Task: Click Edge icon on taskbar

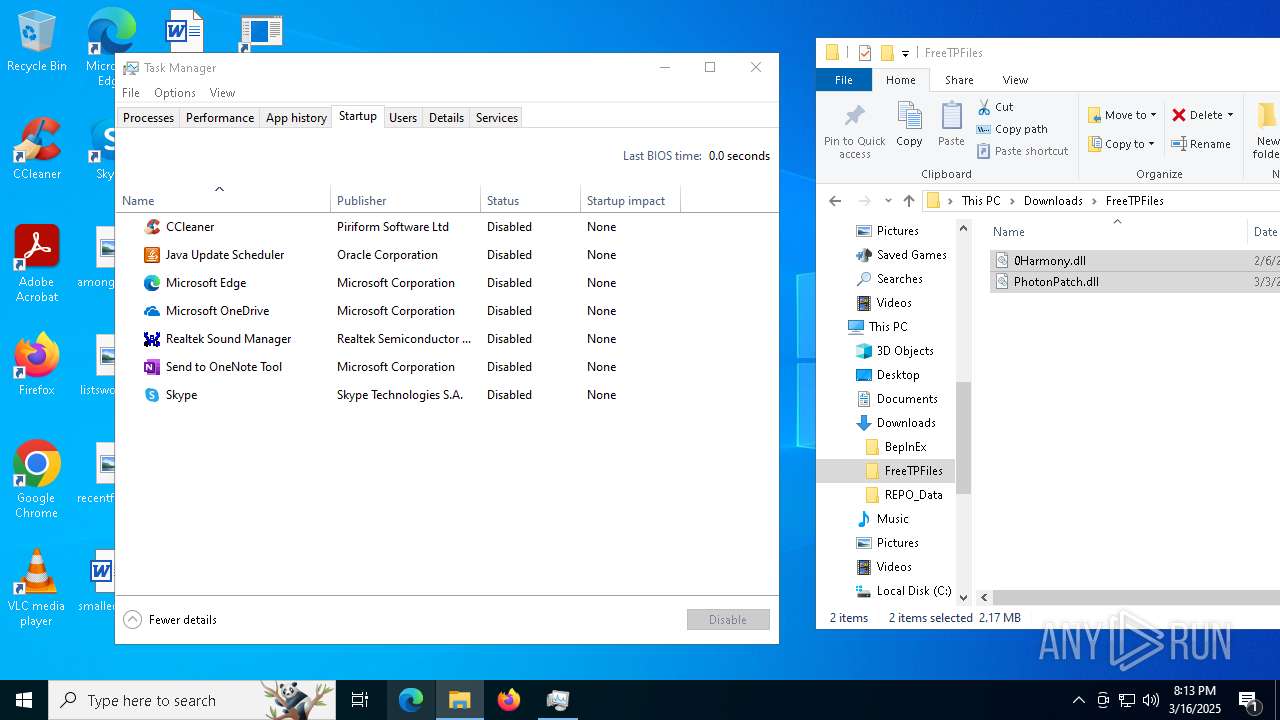Action: pos(411,700)
